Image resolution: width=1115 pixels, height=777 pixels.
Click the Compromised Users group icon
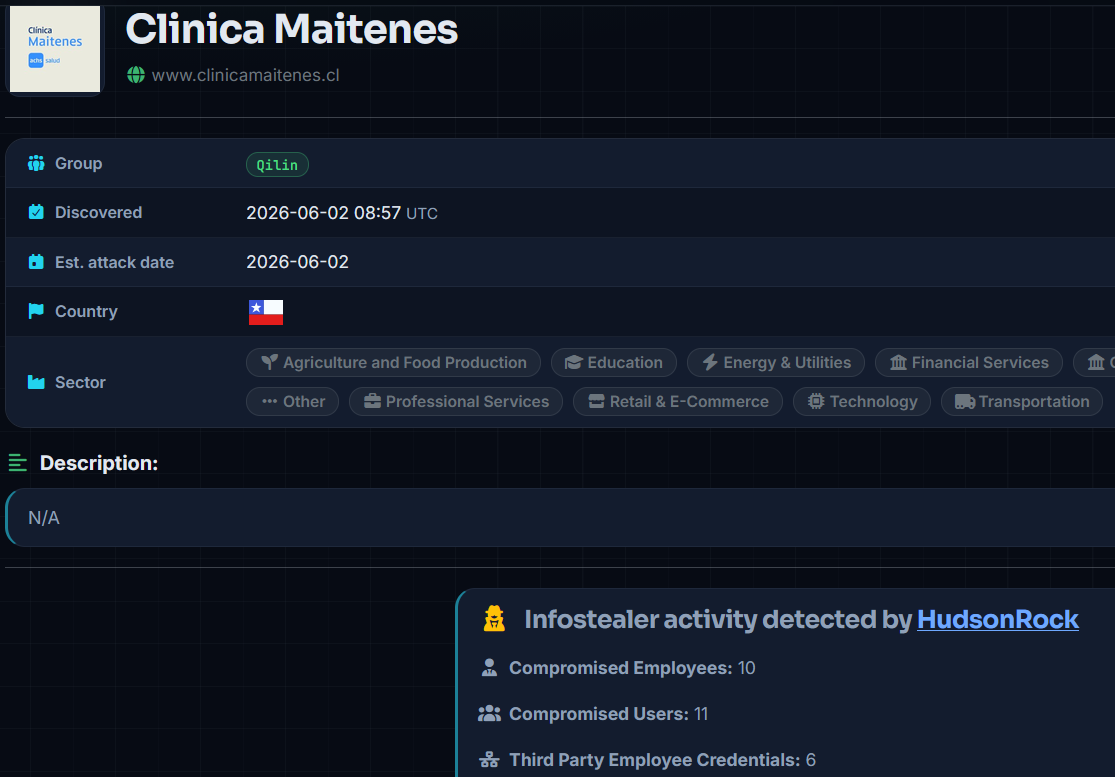tap(489, 714)
